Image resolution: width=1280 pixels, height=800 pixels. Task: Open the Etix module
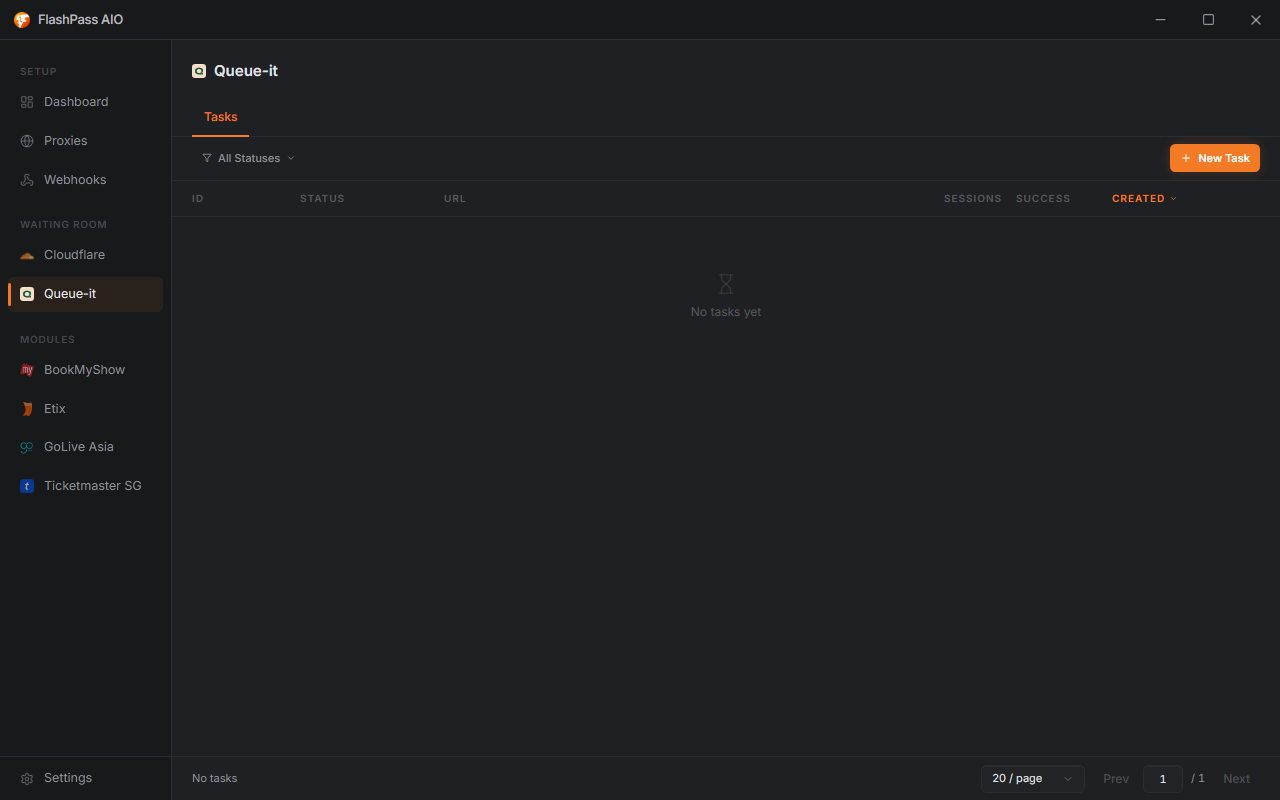click(x=85, y=409)
